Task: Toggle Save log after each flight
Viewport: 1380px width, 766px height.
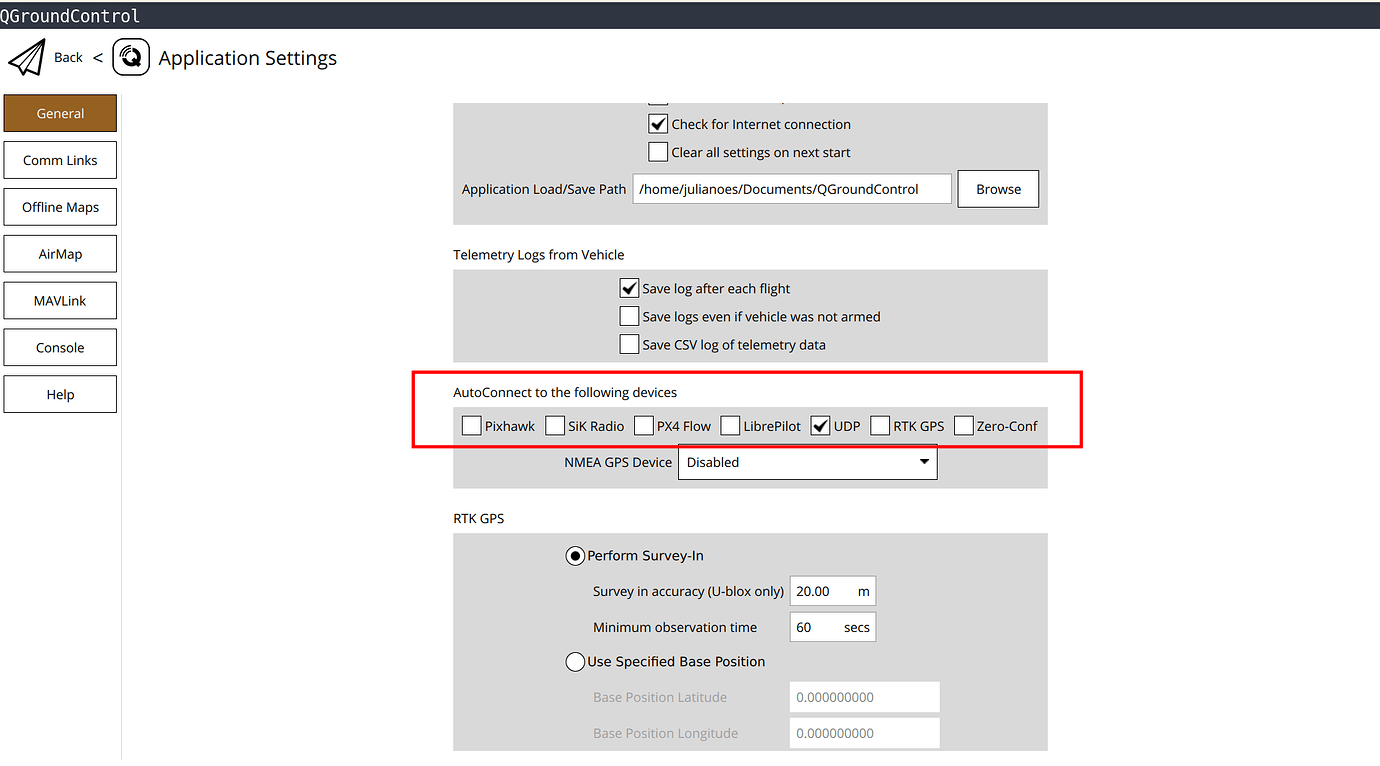Action: click(629, 289)
